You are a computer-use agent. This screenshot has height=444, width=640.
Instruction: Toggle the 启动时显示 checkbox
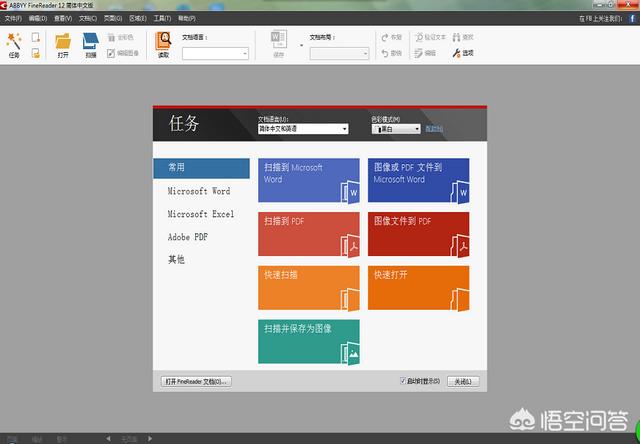click(x=402, y=381)
